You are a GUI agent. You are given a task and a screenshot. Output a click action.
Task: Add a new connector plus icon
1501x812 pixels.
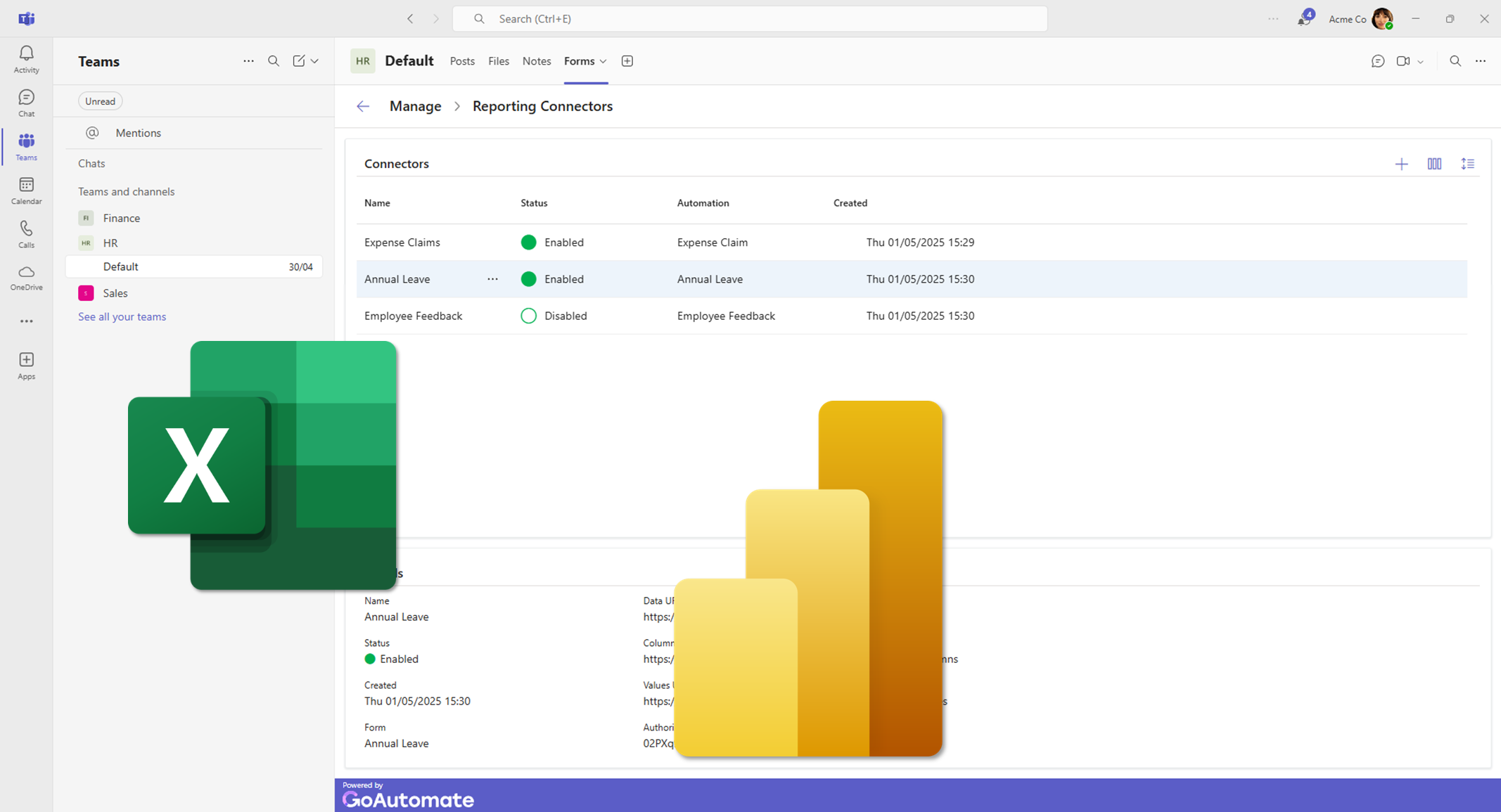coord(1401,164)
